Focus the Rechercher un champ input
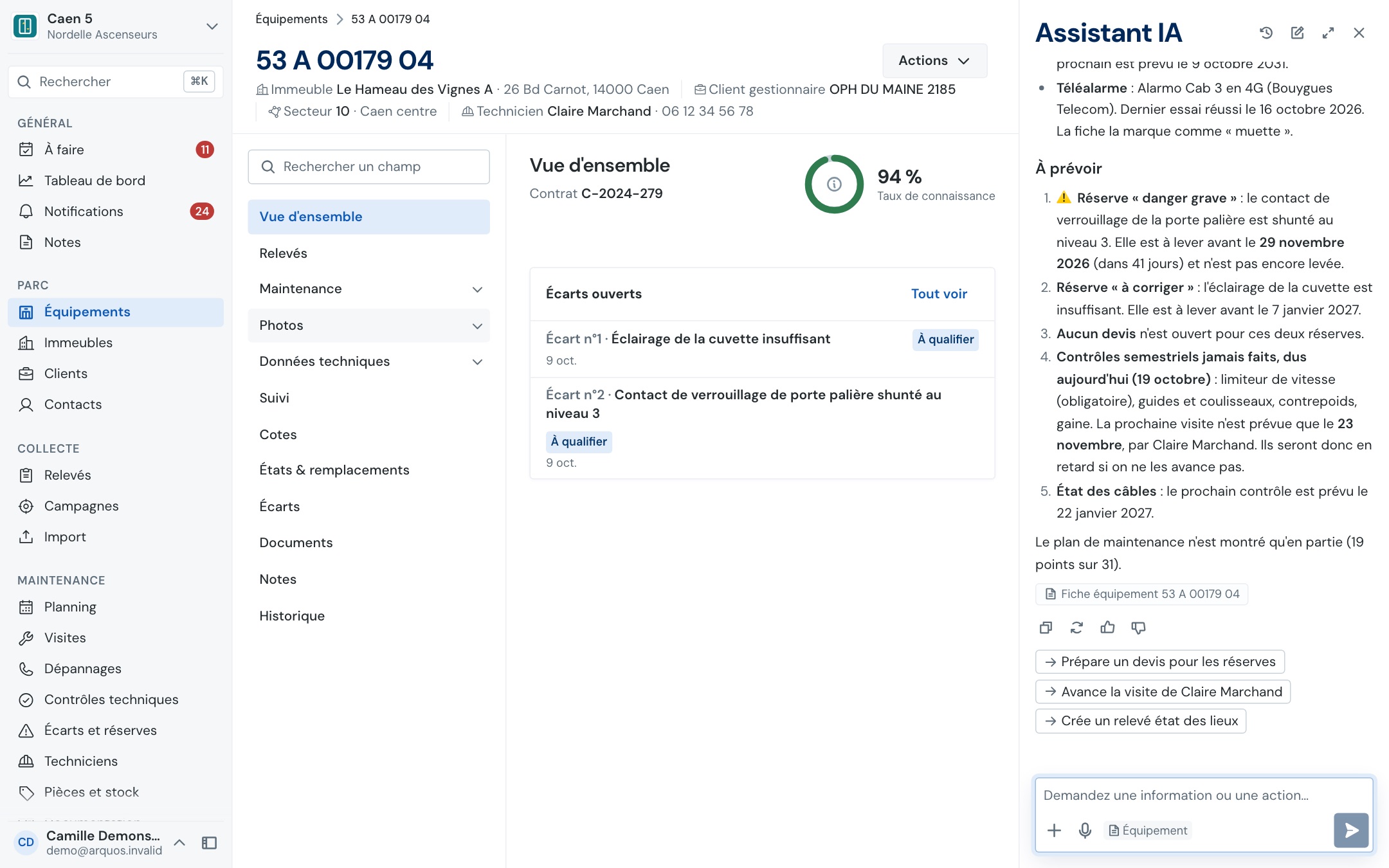Screen dimensions: 1389x868 (368, 167)
